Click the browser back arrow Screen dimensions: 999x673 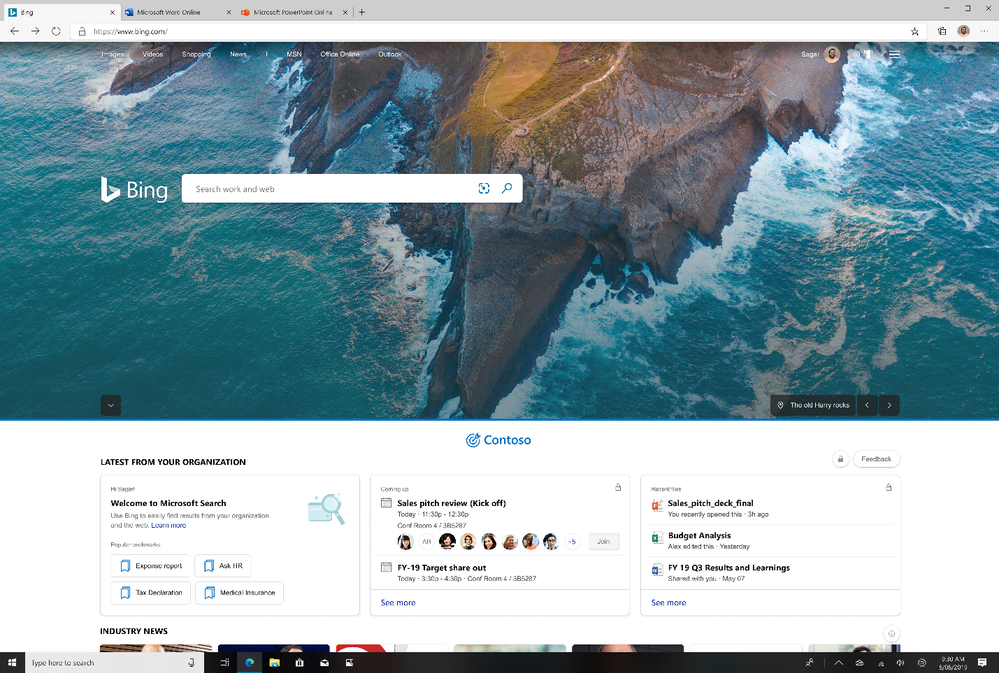[15, 31]
